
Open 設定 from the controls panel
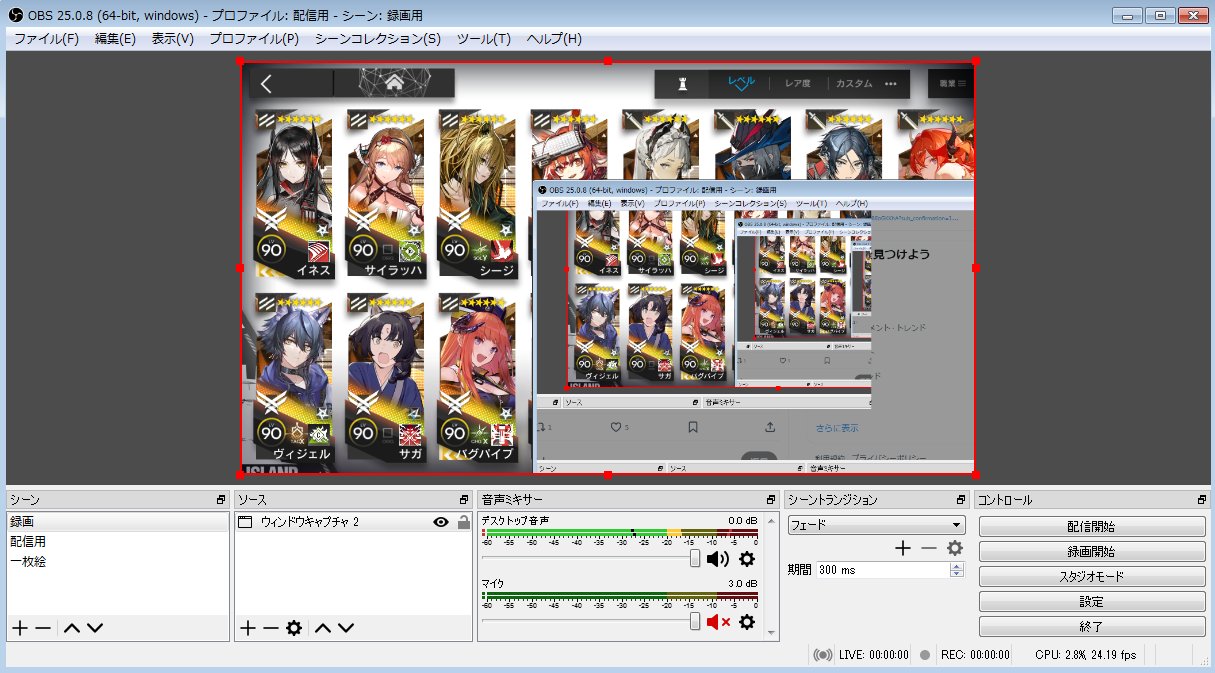pyautogui.click(x=1092, y=602)
